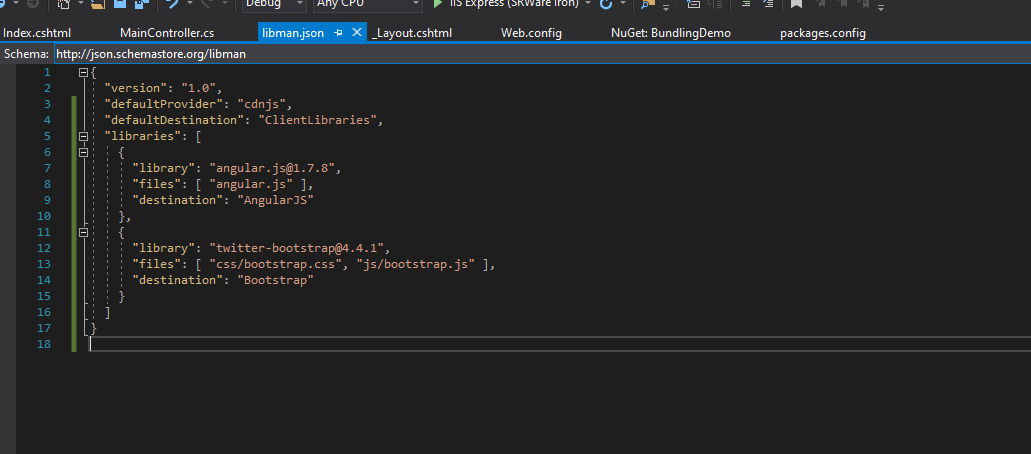The width and height of the screenshot is (1031, 454).
Task: Click line number 18 in the gutter
Action: click(x=43, y=344)
